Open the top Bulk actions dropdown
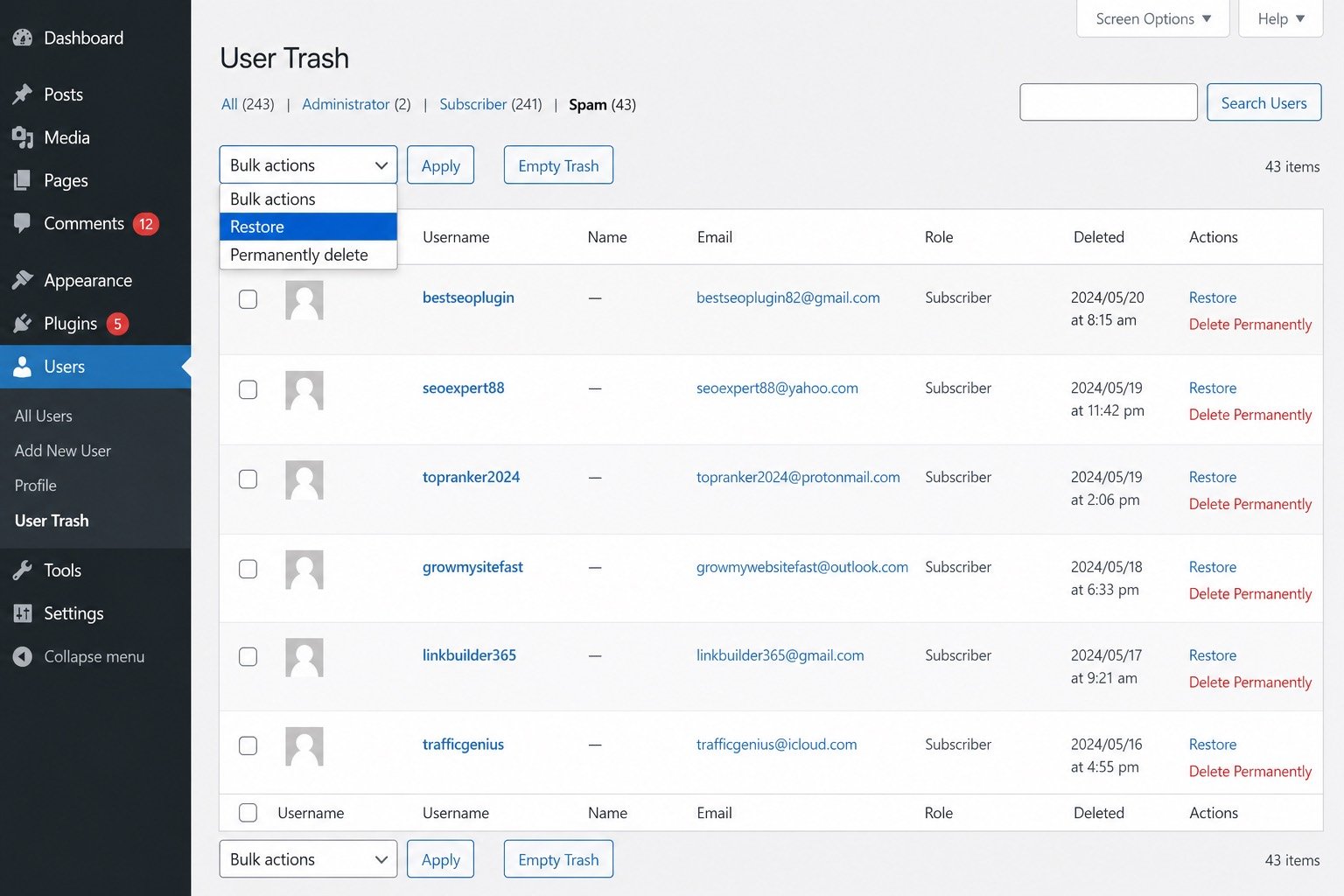 [308, 164]
